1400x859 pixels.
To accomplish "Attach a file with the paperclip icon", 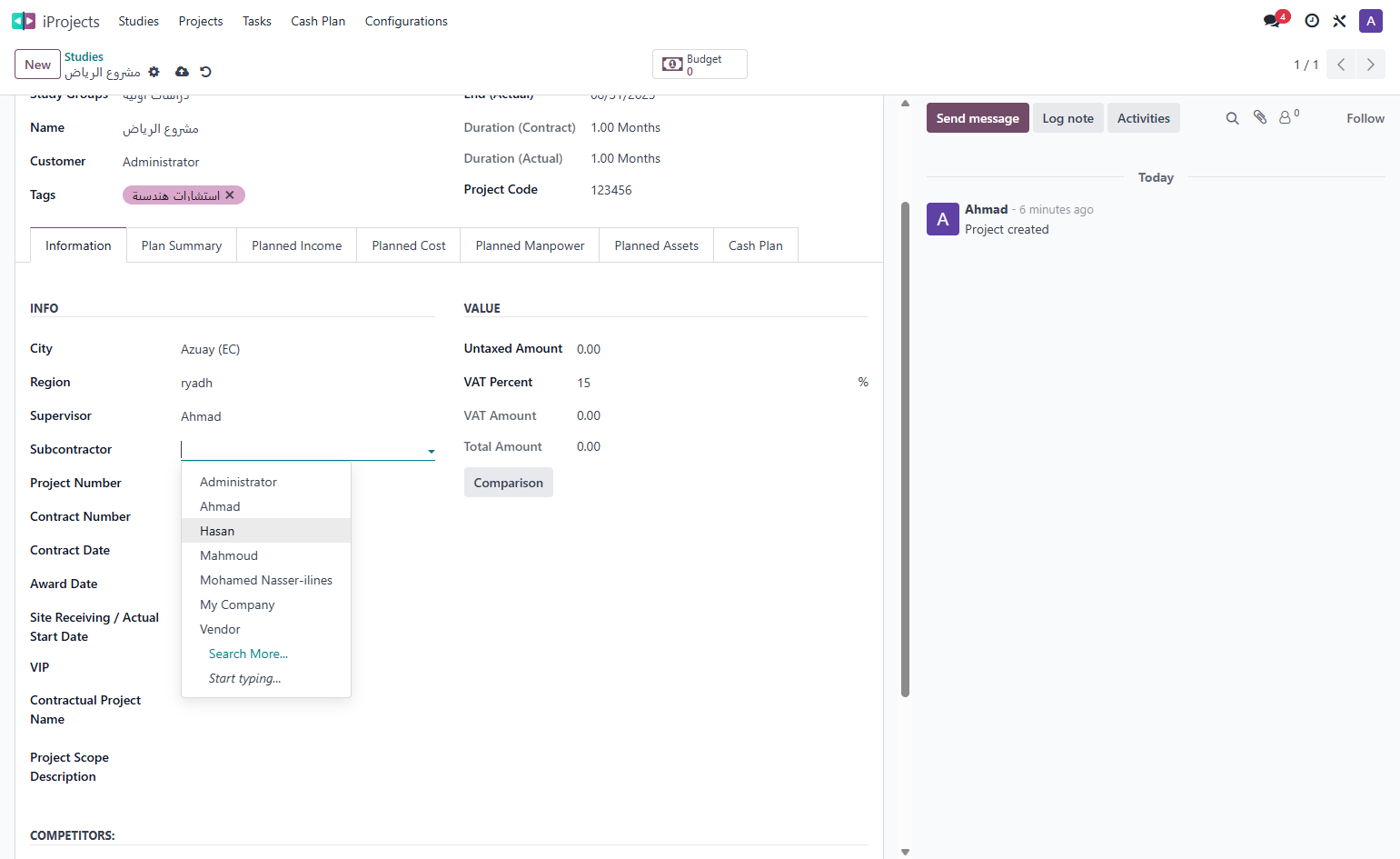I will (1260, 117).
